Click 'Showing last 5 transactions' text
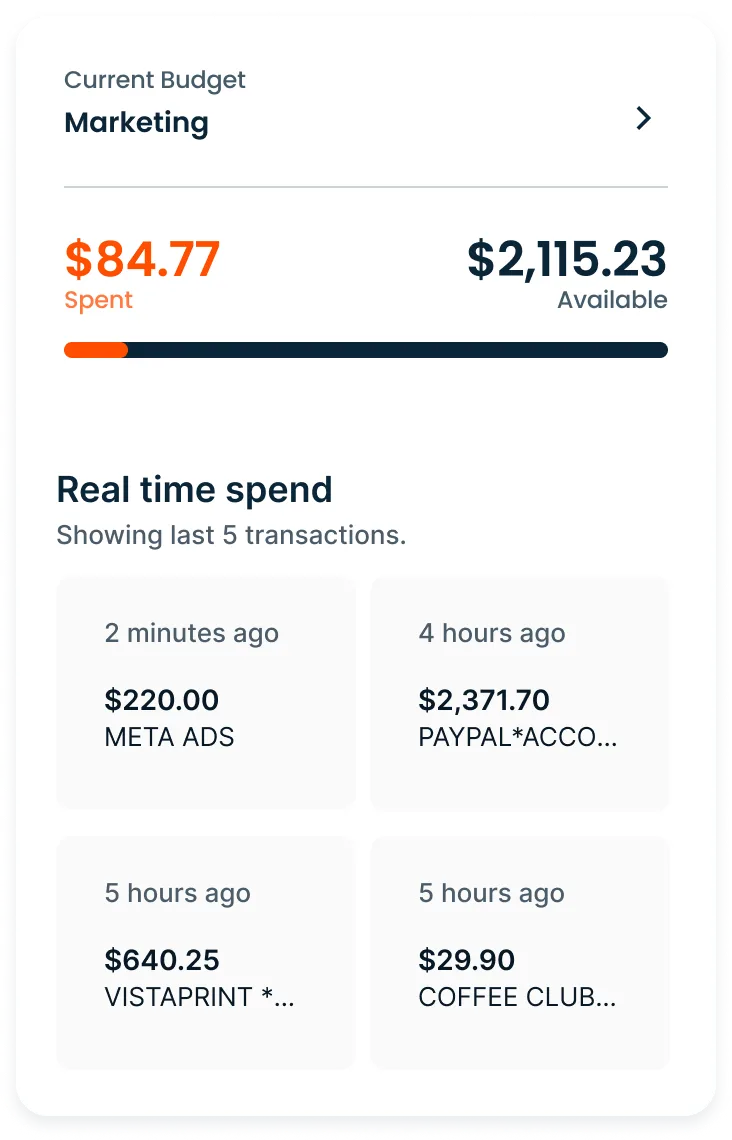Screen dimensions: 732x1140 (x=231, y=535)
